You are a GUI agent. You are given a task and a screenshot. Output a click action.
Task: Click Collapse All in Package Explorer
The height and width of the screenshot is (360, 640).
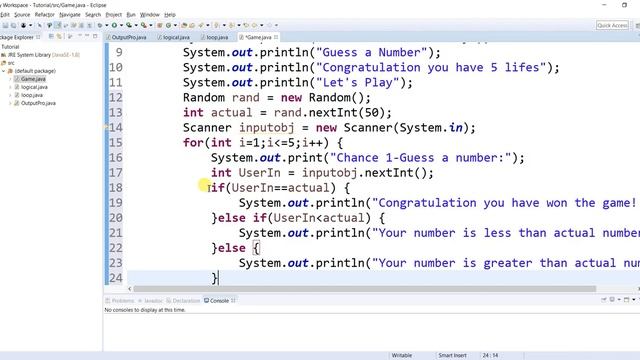(51, 37)
